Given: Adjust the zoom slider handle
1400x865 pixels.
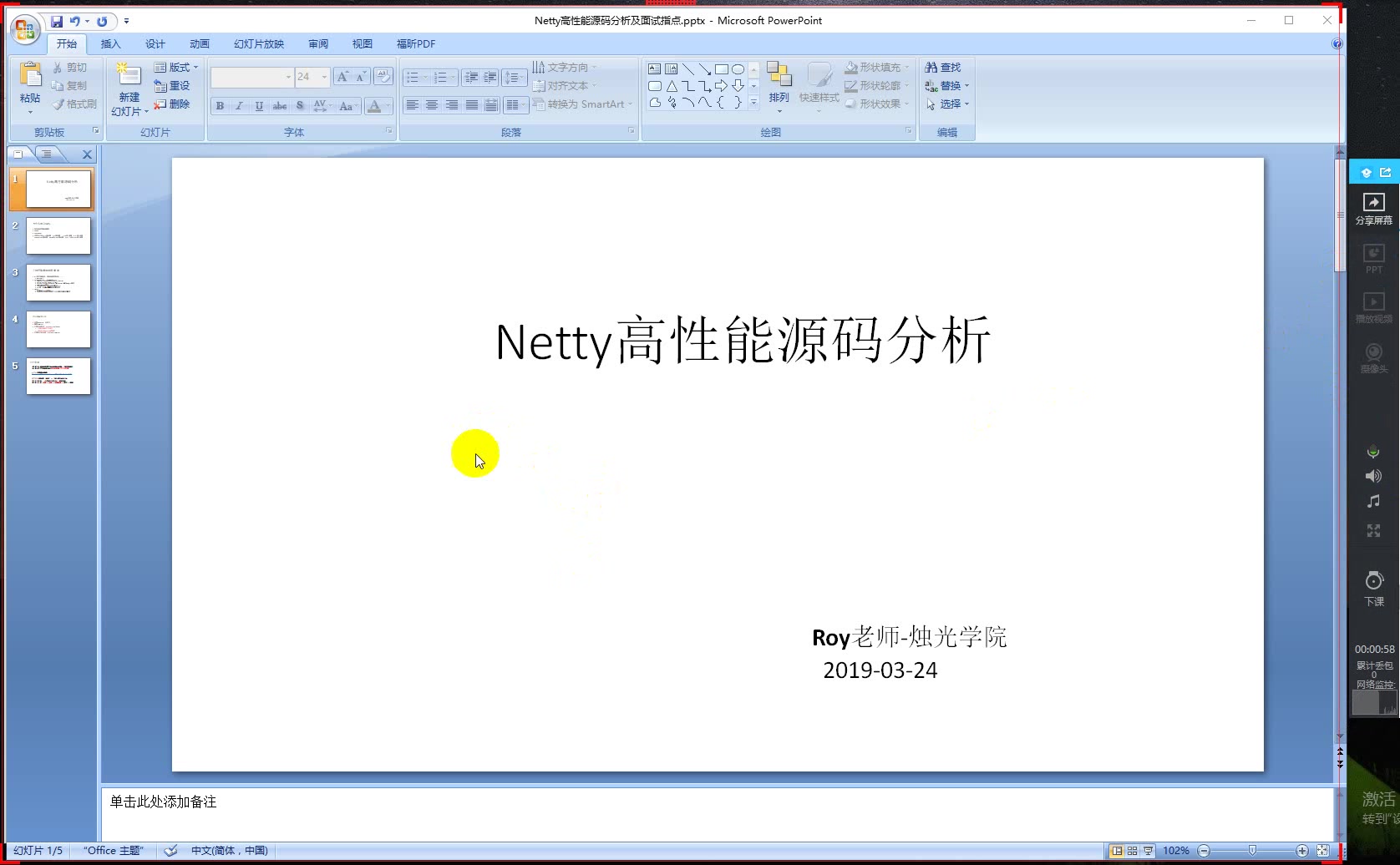Looking at the screenshot, I should (x=1252, y=851).
